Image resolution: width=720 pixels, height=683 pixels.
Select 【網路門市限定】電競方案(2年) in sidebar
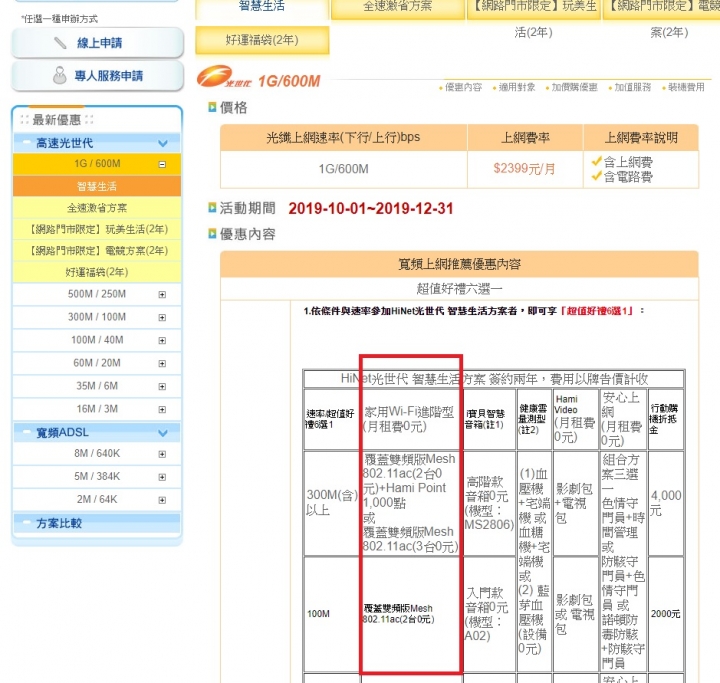(x=97, y=250)
